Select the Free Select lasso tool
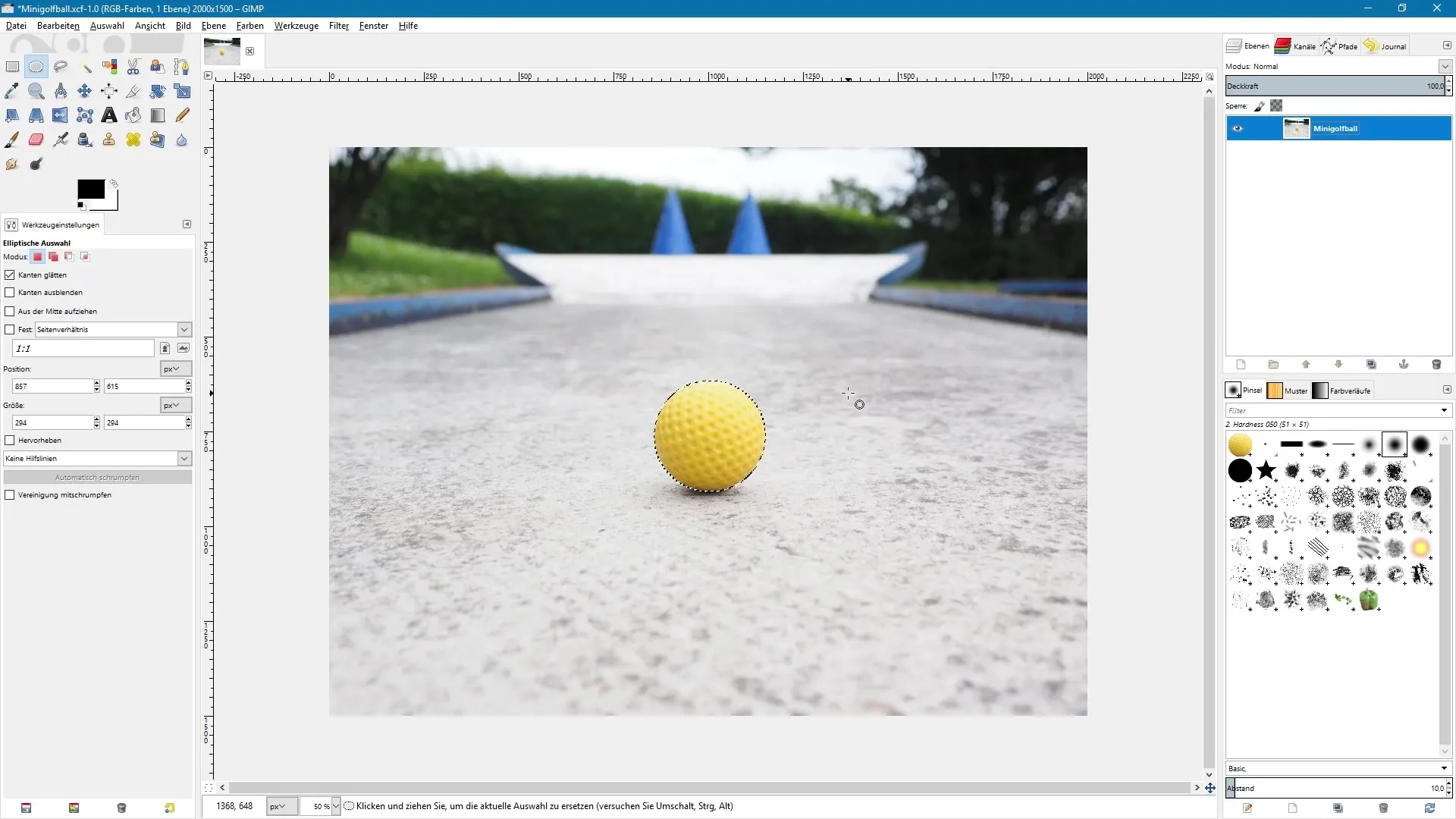This screenshot has height=819, width=1456. pyautogui.click(x=61, y=67)
